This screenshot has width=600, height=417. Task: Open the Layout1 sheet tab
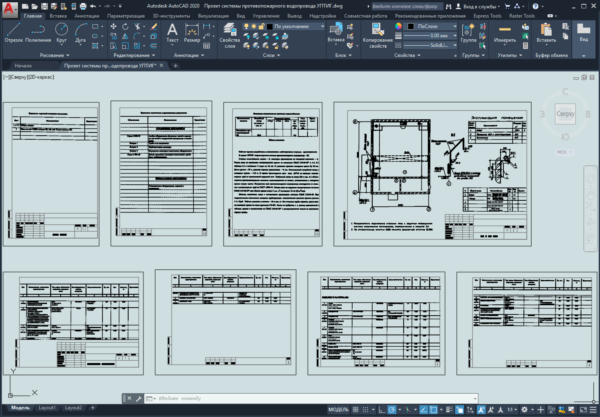(x=47, y=408)
